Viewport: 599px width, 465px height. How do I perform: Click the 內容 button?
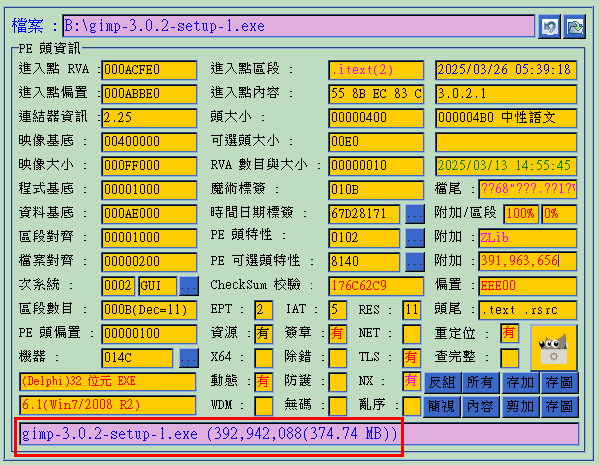480,407
